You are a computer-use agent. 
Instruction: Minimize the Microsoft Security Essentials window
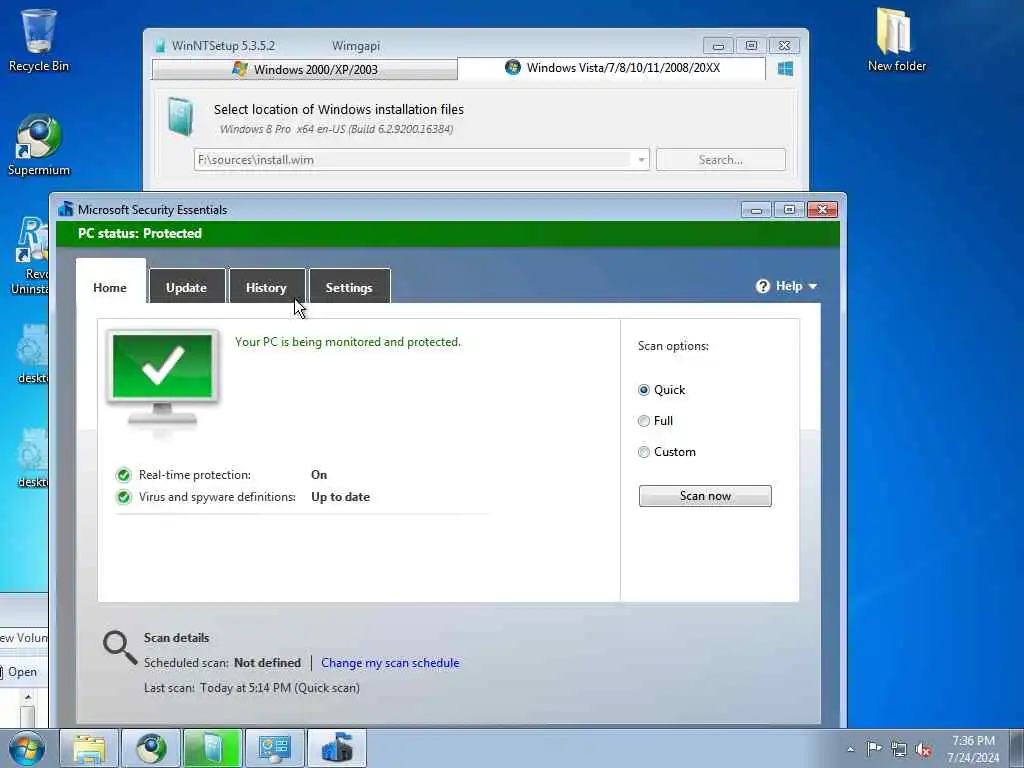point(756,210)
